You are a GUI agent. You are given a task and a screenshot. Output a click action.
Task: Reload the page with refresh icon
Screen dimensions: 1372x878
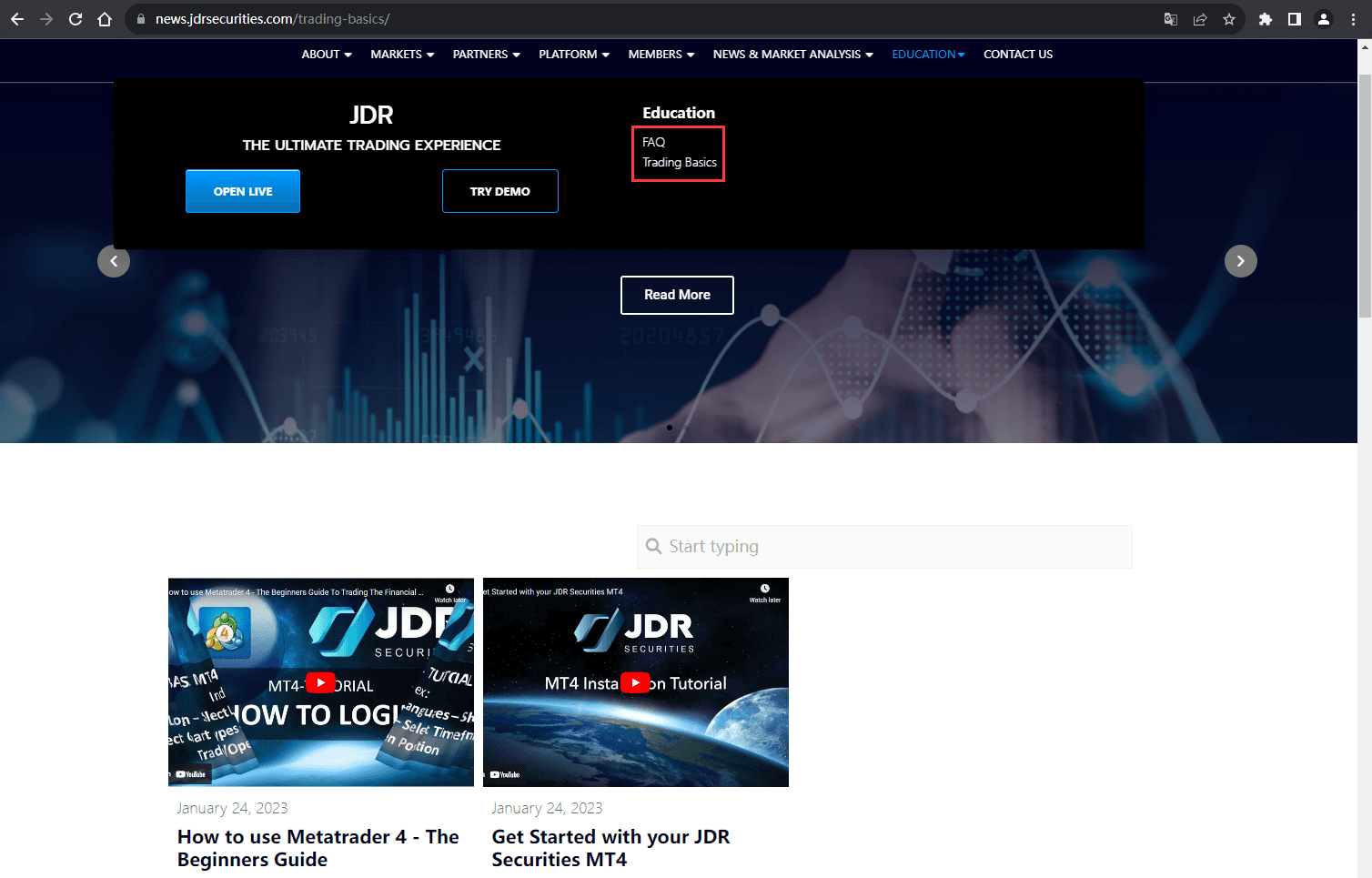click(76, 19)
